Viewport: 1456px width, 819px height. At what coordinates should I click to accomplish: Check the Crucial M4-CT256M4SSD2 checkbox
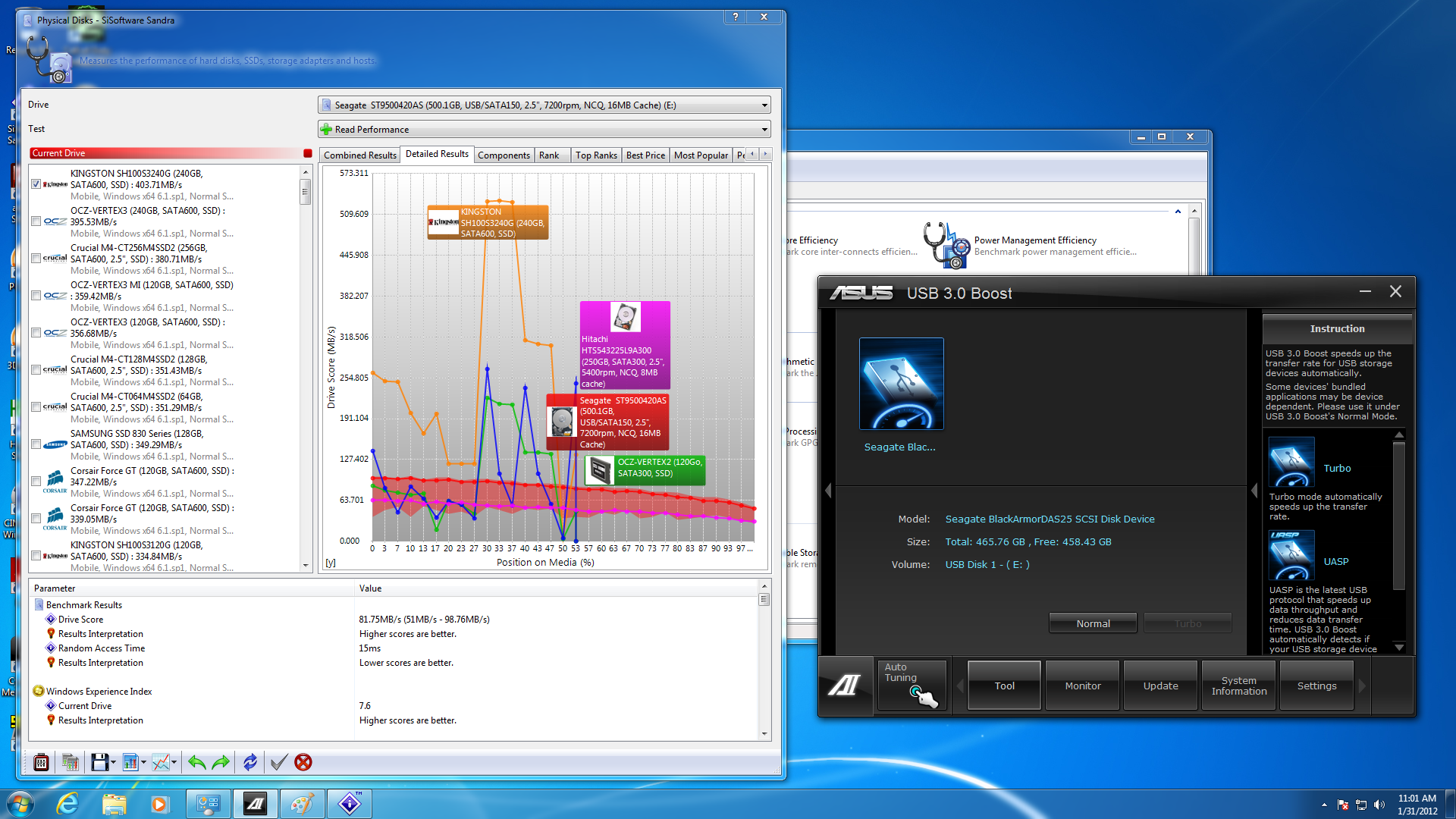[x=36, y=259]
